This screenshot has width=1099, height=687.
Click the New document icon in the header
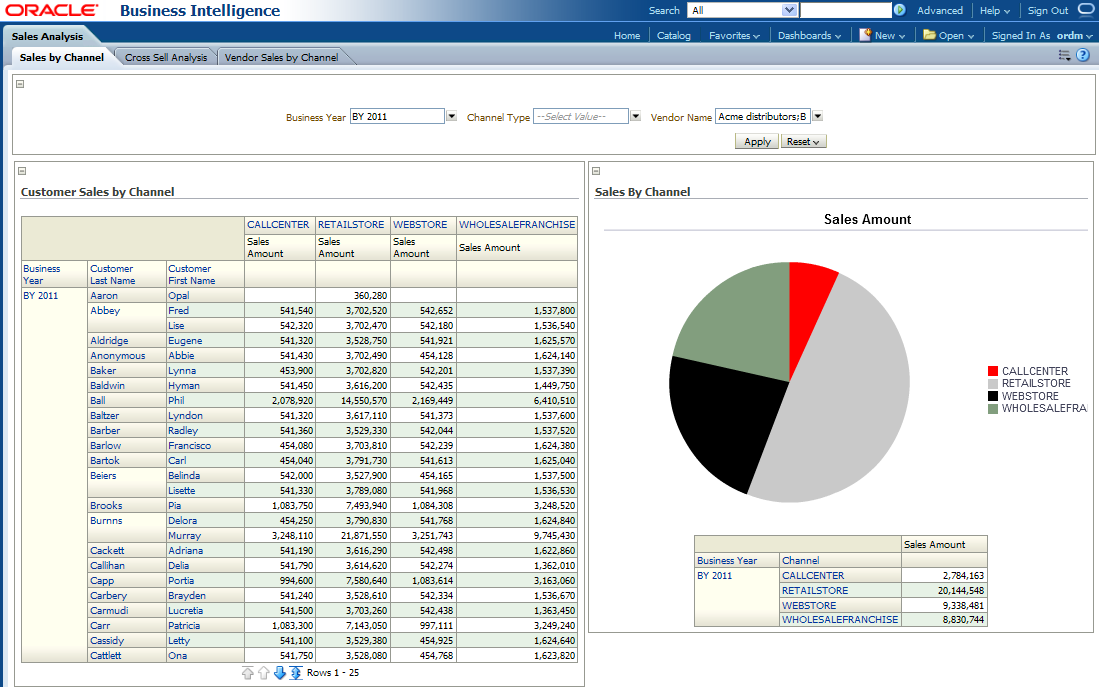[x=866, y=35]
